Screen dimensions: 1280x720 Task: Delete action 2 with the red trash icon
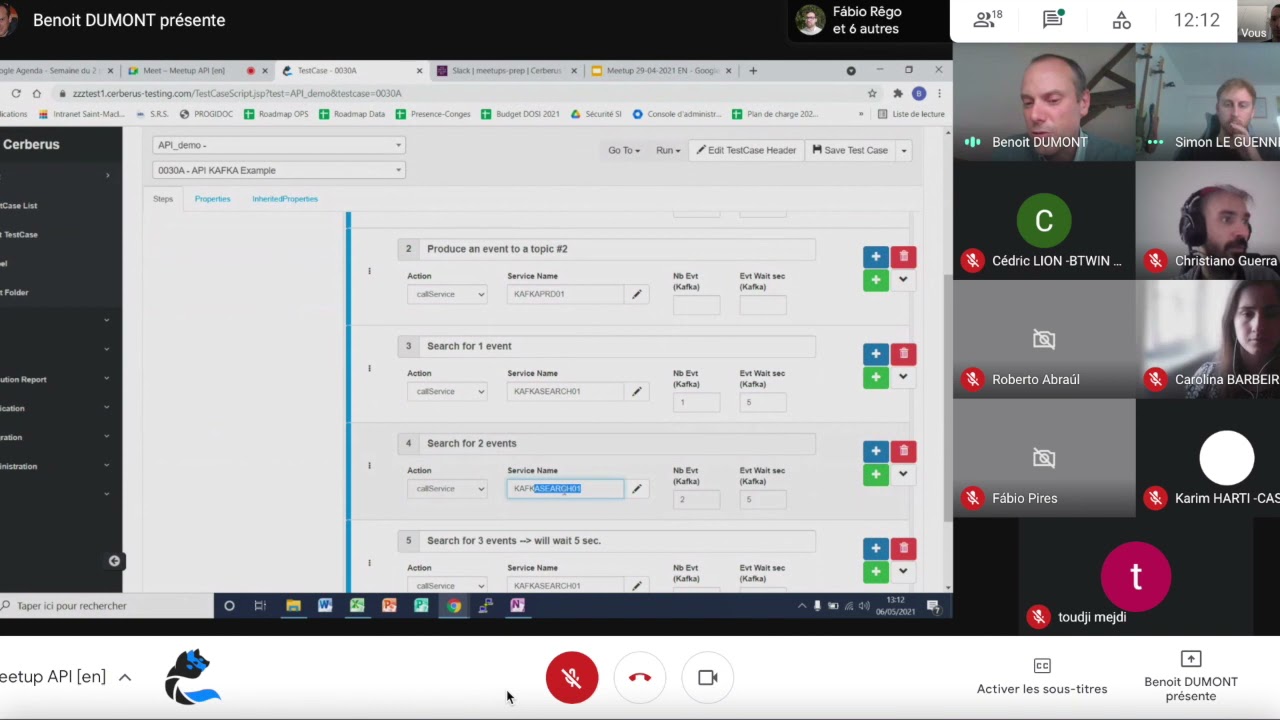pyautogui.click(x=903, y=257)
